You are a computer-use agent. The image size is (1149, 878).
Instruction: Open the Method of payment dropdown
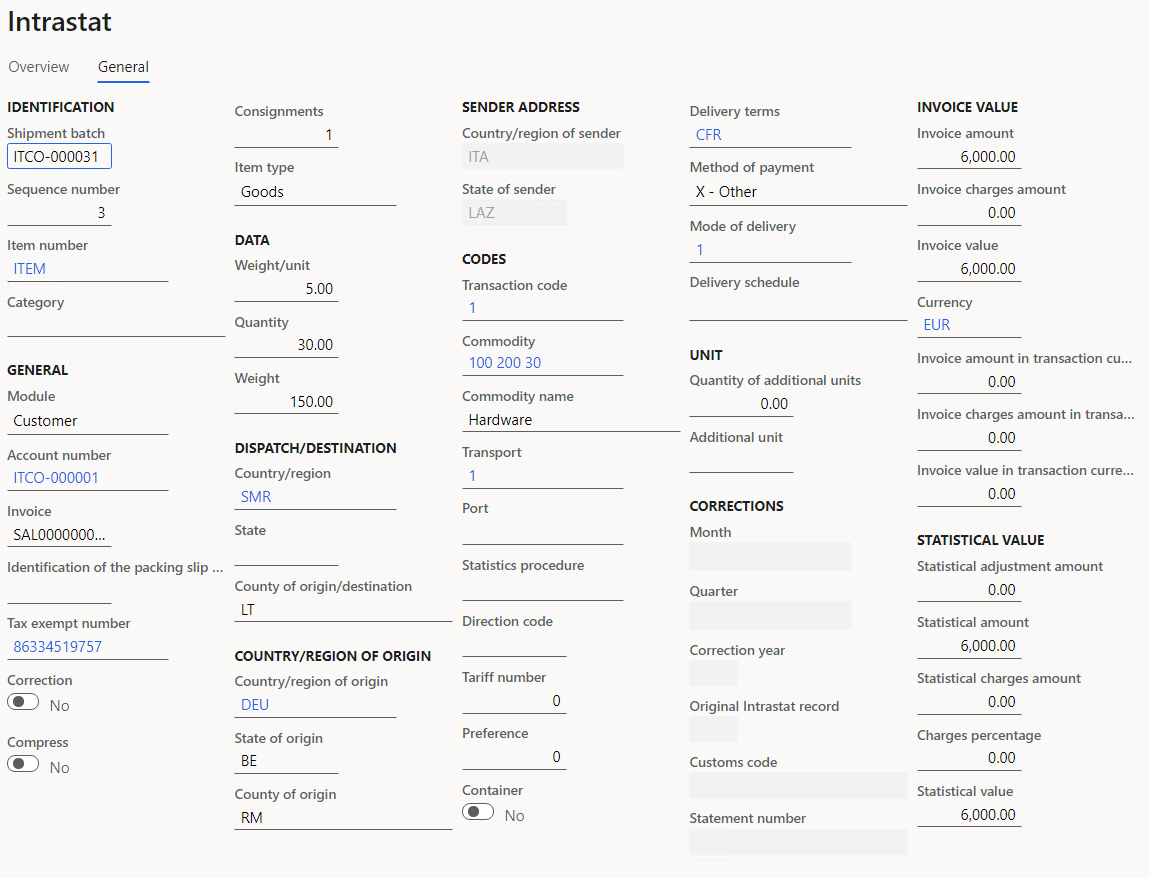[x=797, y=192]
